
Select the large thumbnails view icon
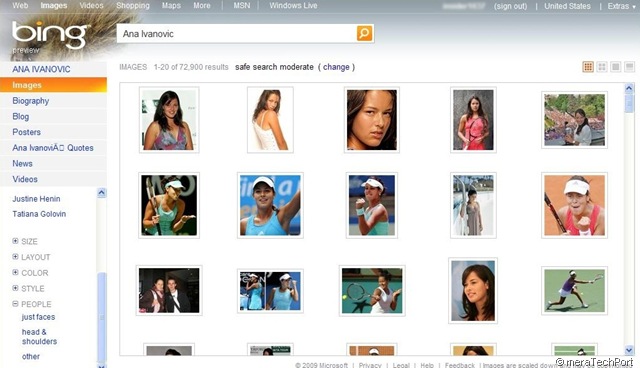616,67
